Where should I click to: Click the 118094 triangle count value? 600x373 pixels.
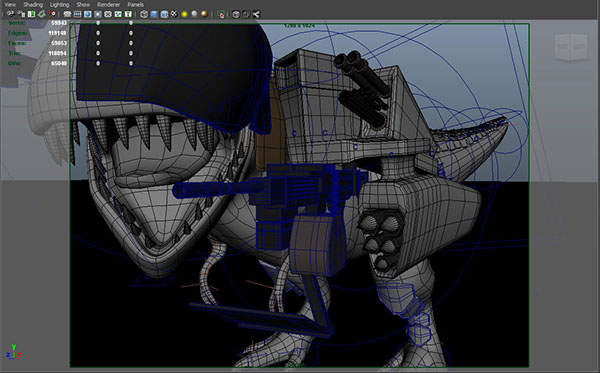(57, 54)
